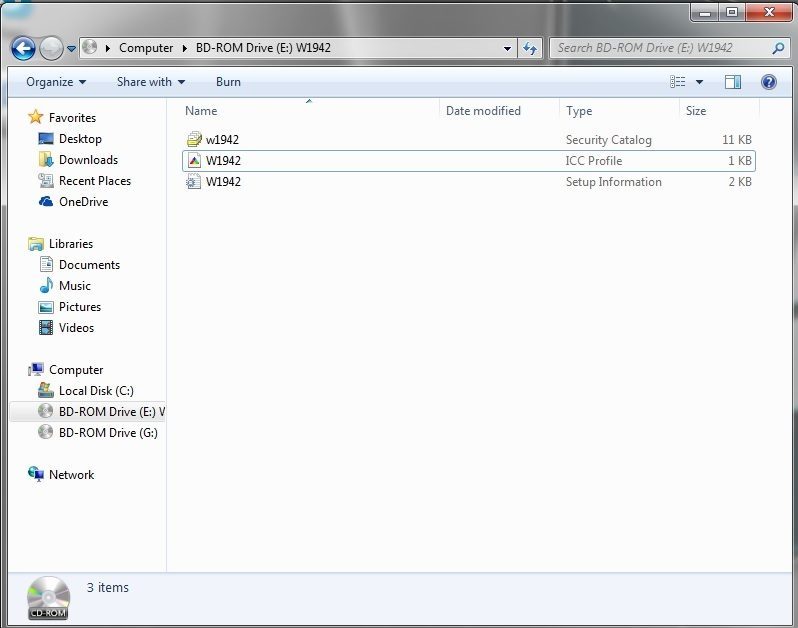Viewport: 798px width, 628px height.
Task: Refresh the folder view
Action: 530,48
